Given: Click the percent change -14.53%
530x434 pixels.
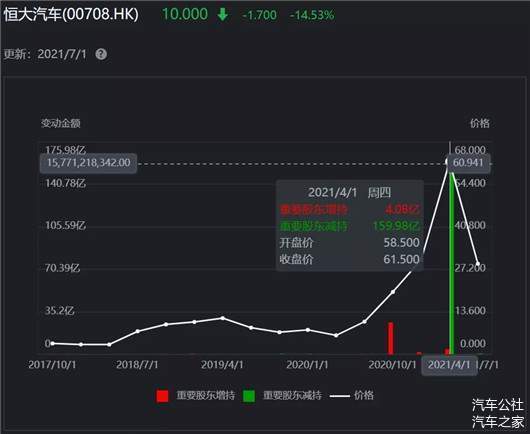Looking at the screenshot, I should tap(312, 15).
